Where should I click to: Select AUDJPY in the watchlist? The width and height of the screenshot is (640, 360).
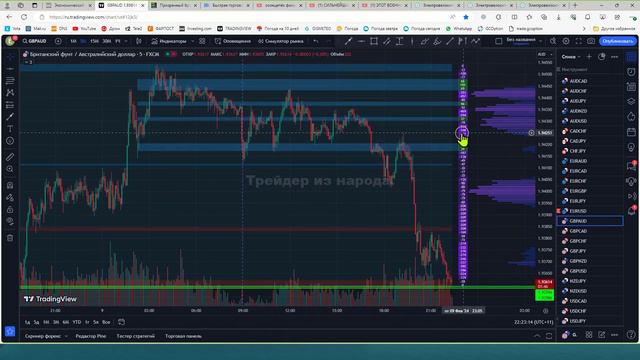[x=590, y=101]
